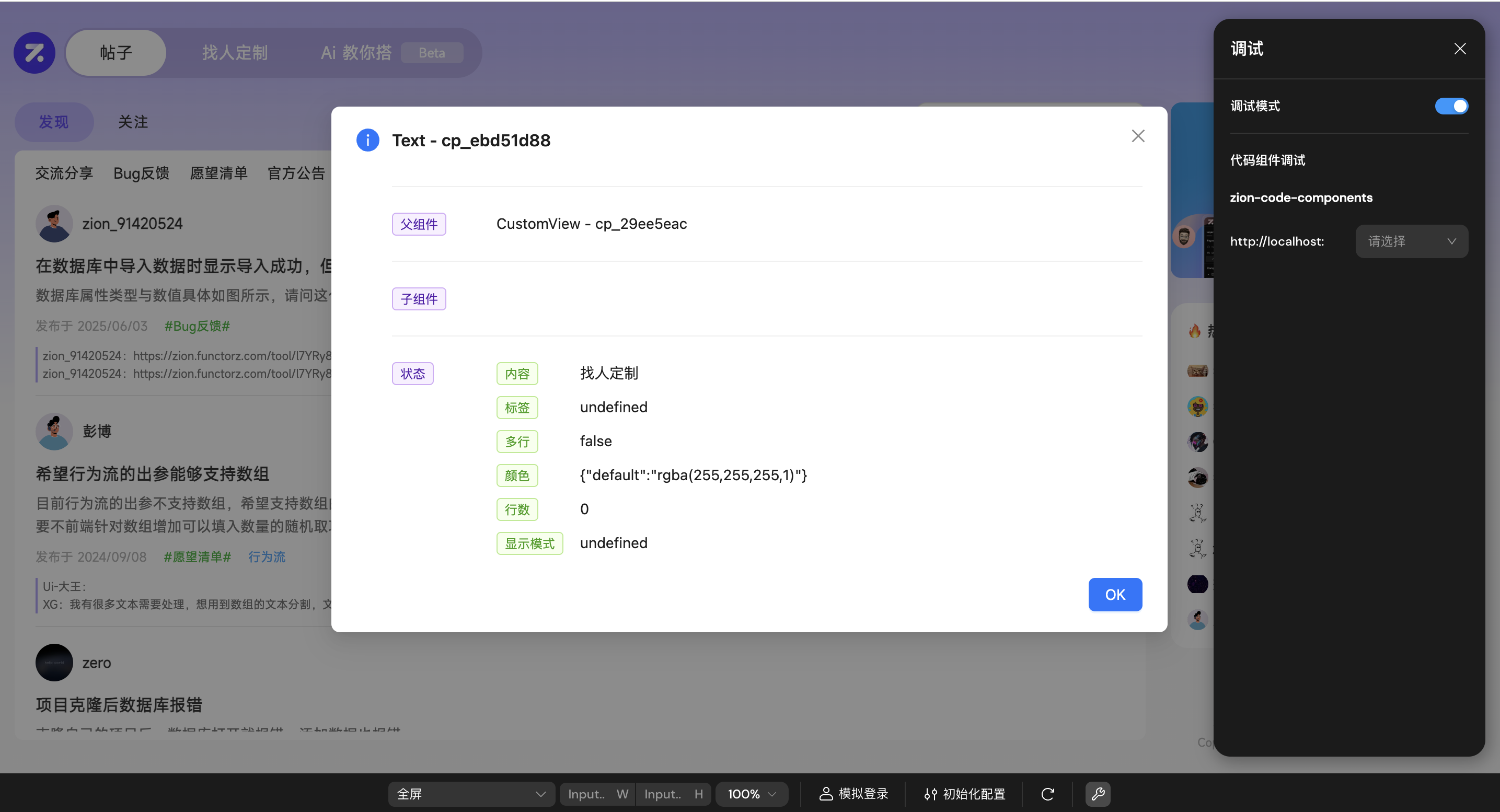This screenshot has width=1500, height=812.
Task: Click the 标签 property tag
Action: [516, 408]
